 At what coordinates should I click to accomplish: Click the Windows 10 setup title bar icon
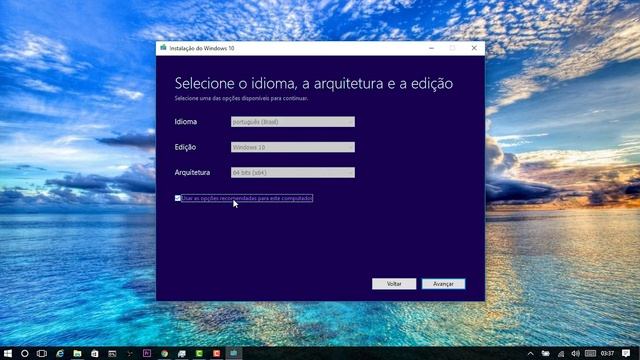pos(163,48)
